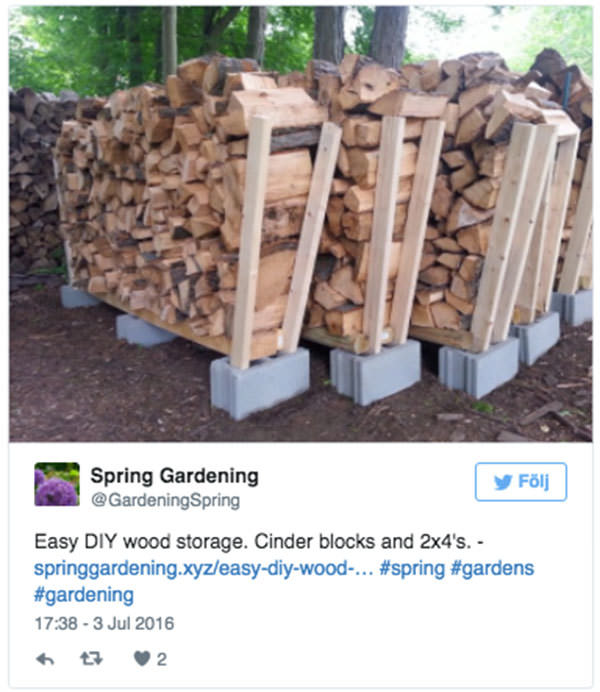Image resolution: width=600 pixels, height=692 pixels.
Task: Open the #spring hashtag
Action: pos(412,568)
